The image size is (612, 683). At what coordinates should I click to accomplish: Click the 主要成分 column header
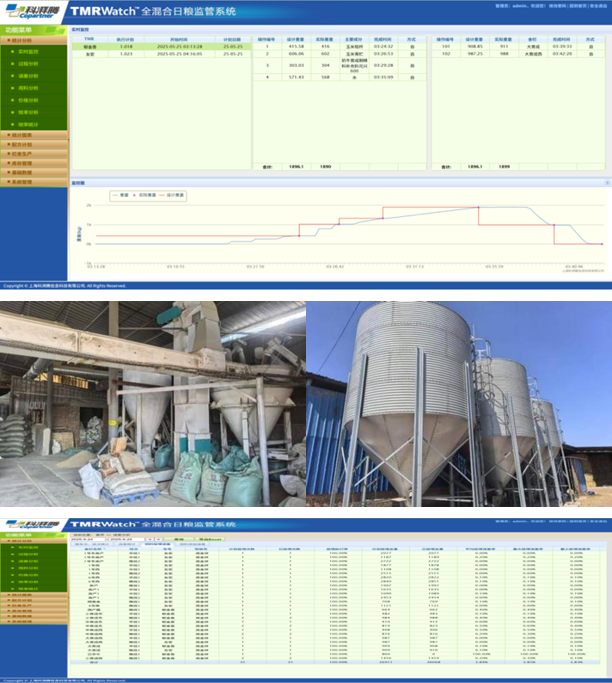coord(354,40)
